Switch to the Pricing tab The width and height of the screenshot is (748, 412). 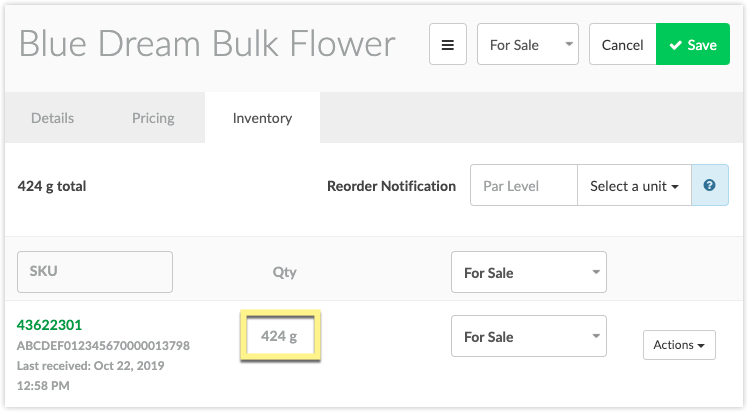[153, 118]
